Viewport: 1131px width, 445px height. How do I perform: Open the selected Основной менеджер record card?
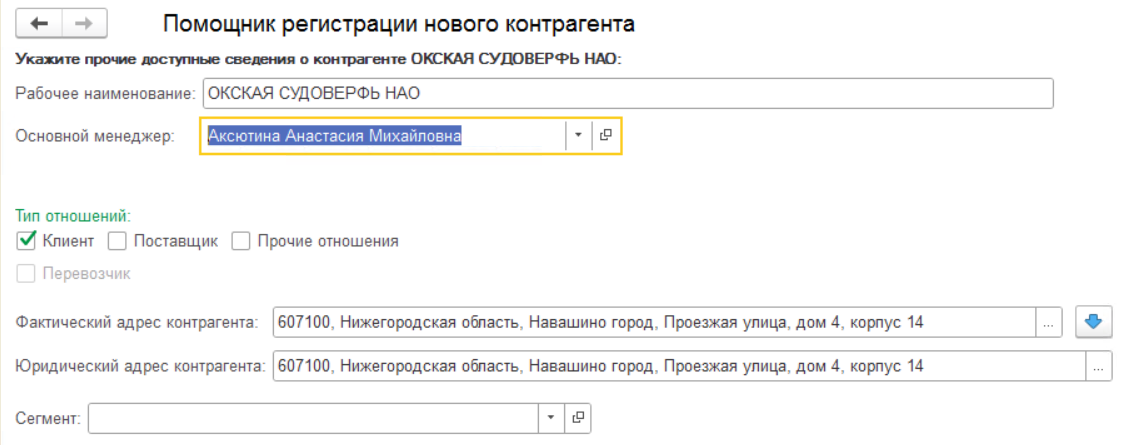coord(606,135)
